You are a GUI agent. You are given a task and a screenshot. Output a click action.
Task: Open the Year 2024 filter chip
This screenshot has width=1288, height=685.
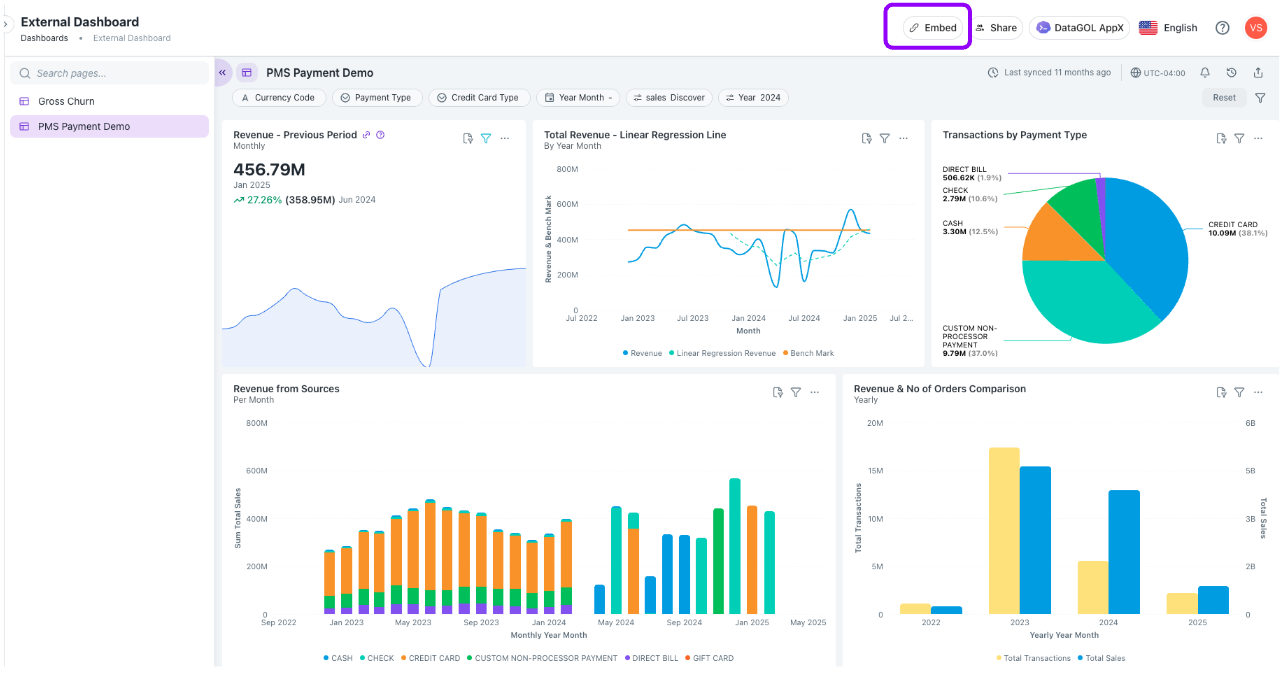click(753, 98)
